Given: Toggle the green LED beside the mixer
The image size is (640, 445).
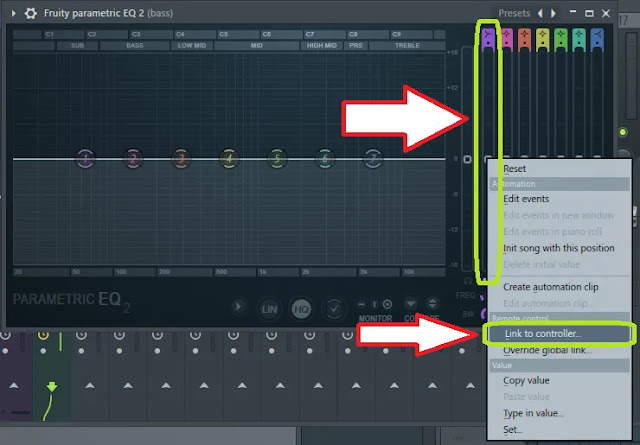Looking at the screenshot, I should (623, 132).
